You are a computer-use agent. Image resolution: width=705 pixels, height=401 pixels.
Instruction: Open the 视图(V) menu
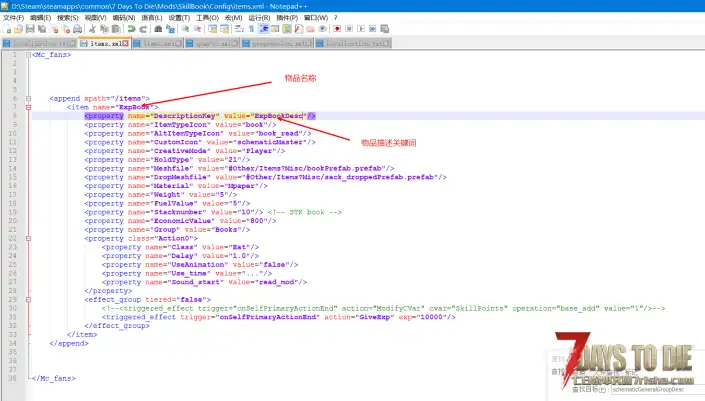(x=95, y=18)
